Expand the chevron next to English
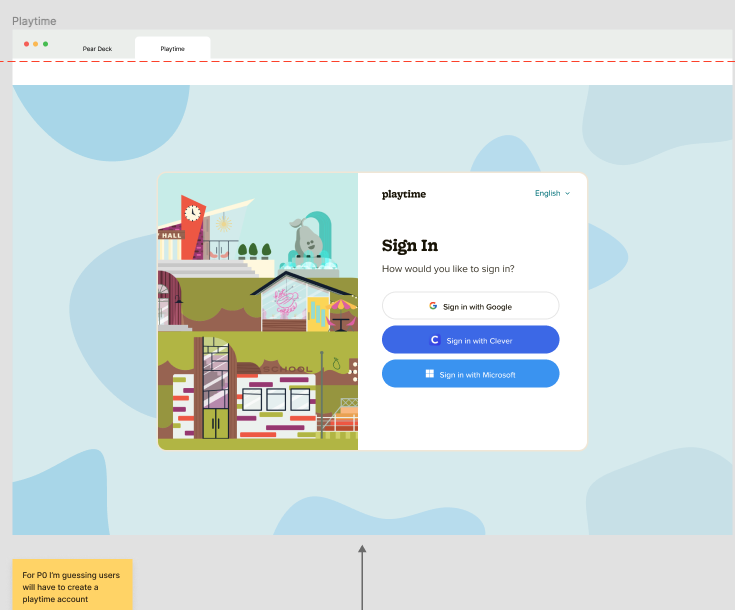The height and width of the screenshot is (610, 735). coord(567,193)
